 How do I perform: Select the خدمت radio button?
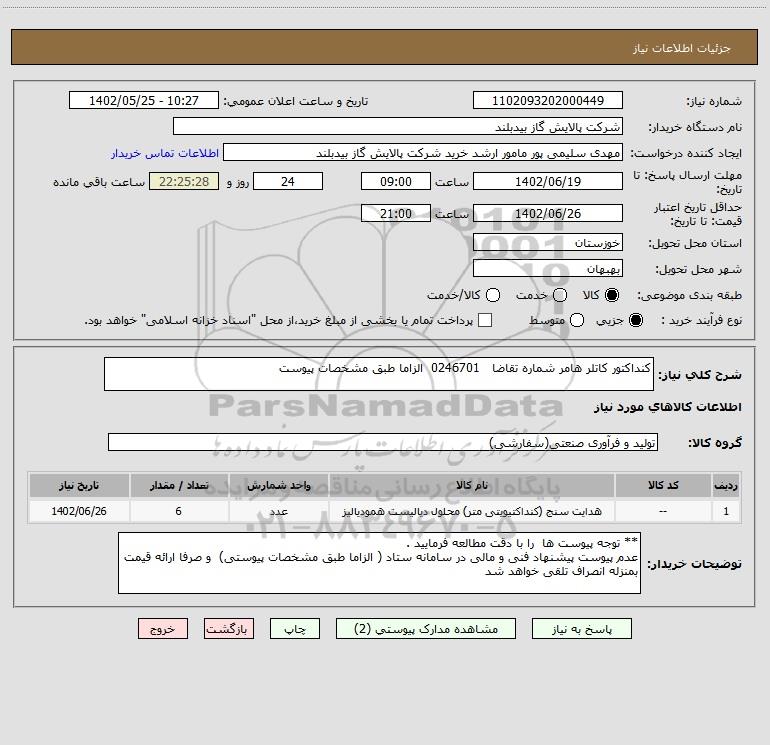(x=560, y=295)
